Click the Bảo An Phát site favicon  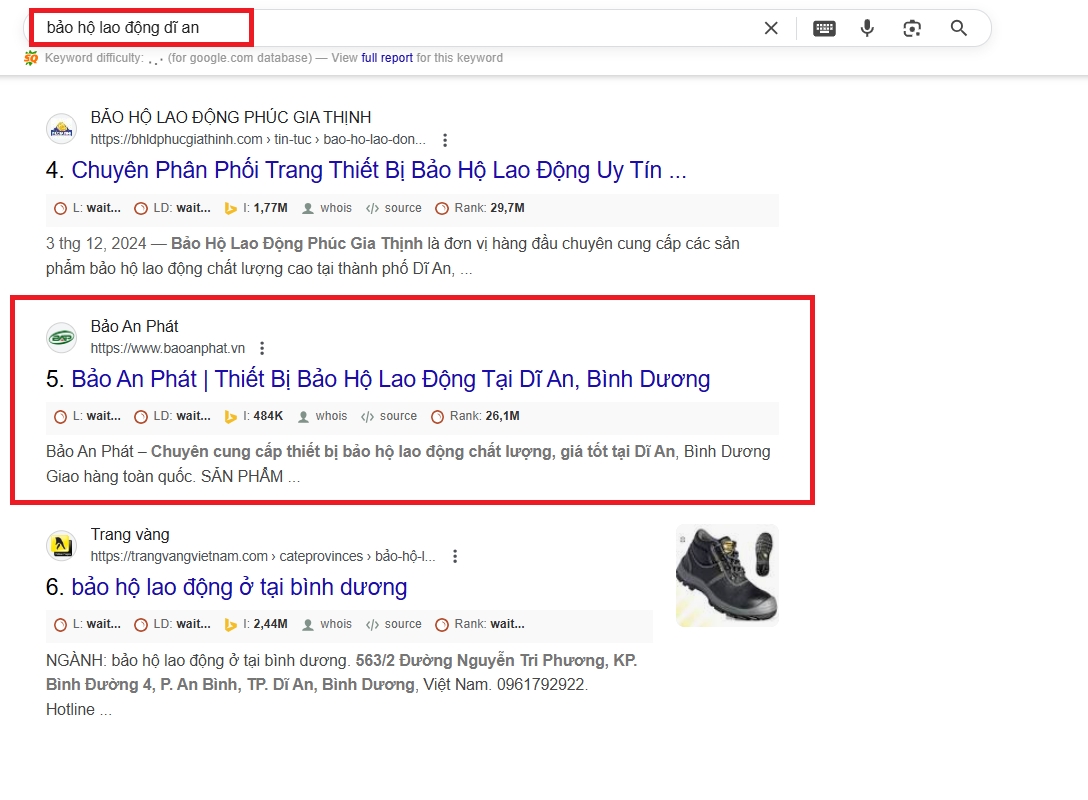pos(62,337)
